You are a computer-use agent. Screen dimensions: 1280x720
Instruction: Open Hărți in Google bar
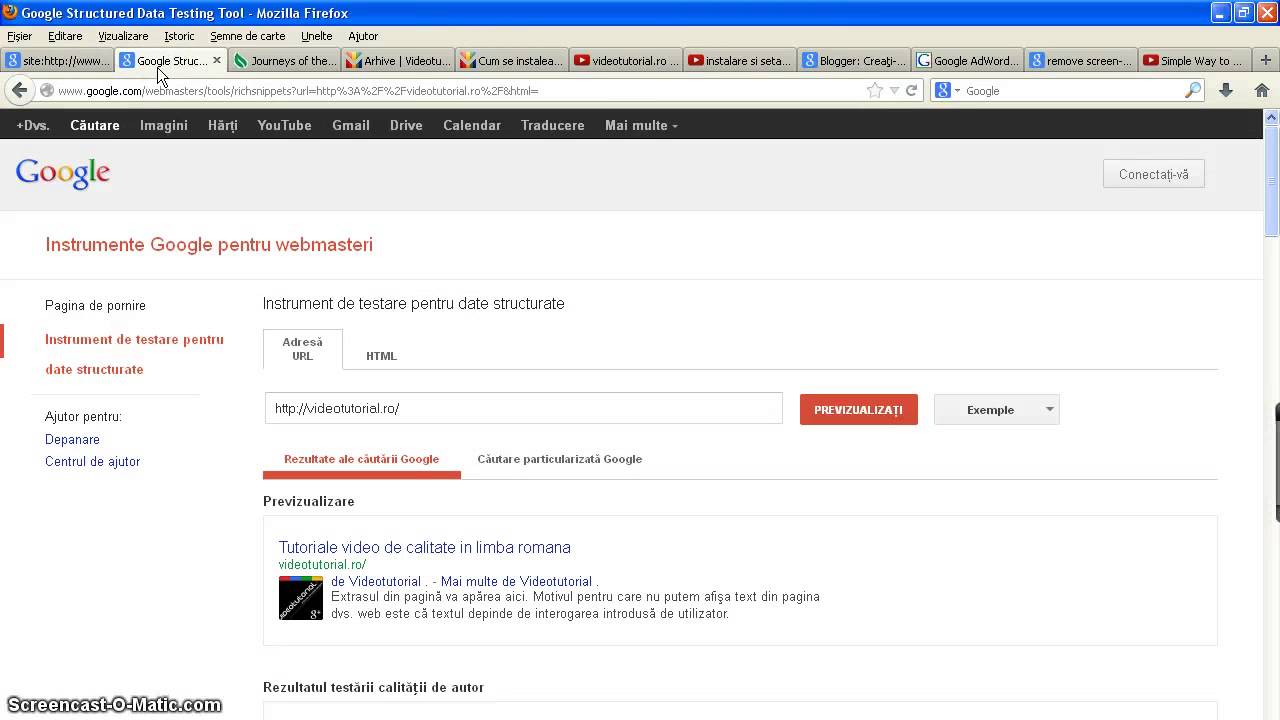(x=223, y=125)
